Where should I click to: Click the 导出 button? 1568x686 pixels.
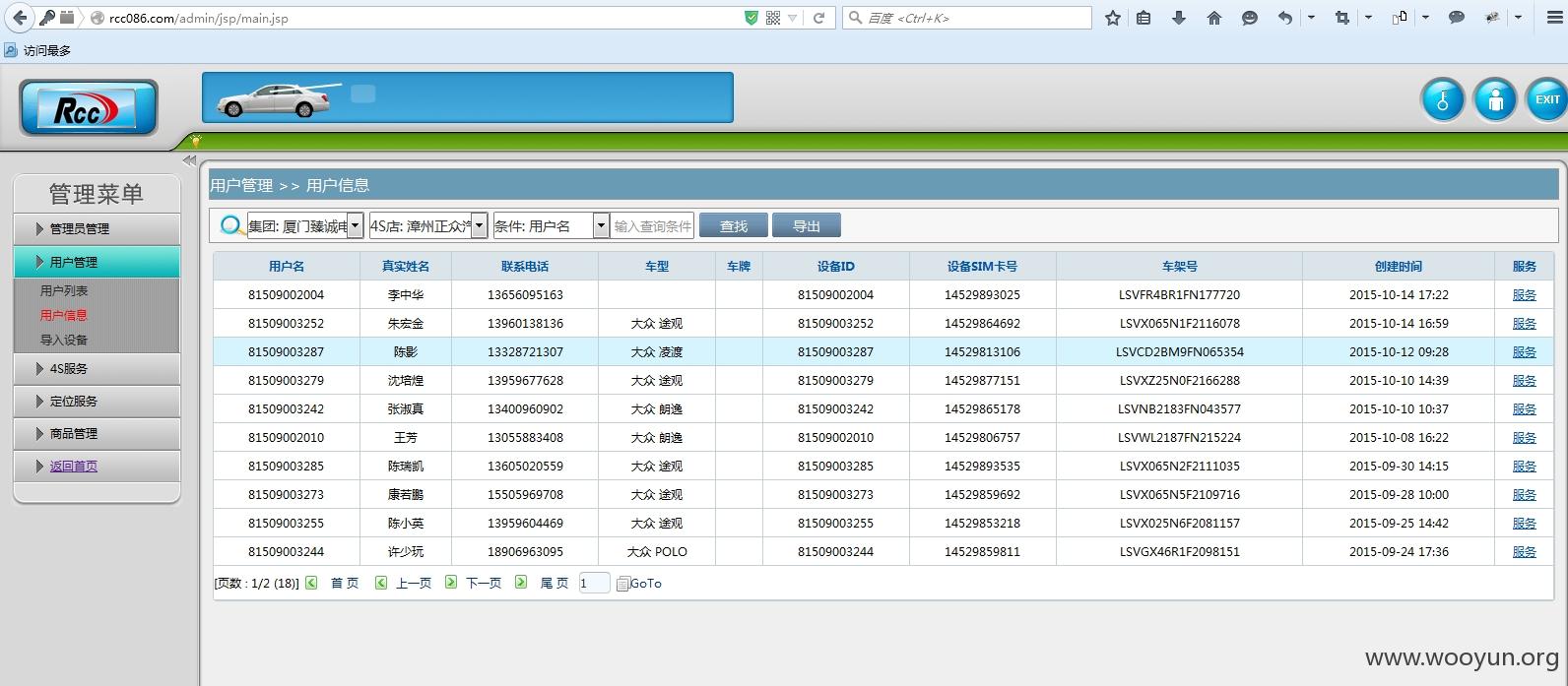(806, 225)
